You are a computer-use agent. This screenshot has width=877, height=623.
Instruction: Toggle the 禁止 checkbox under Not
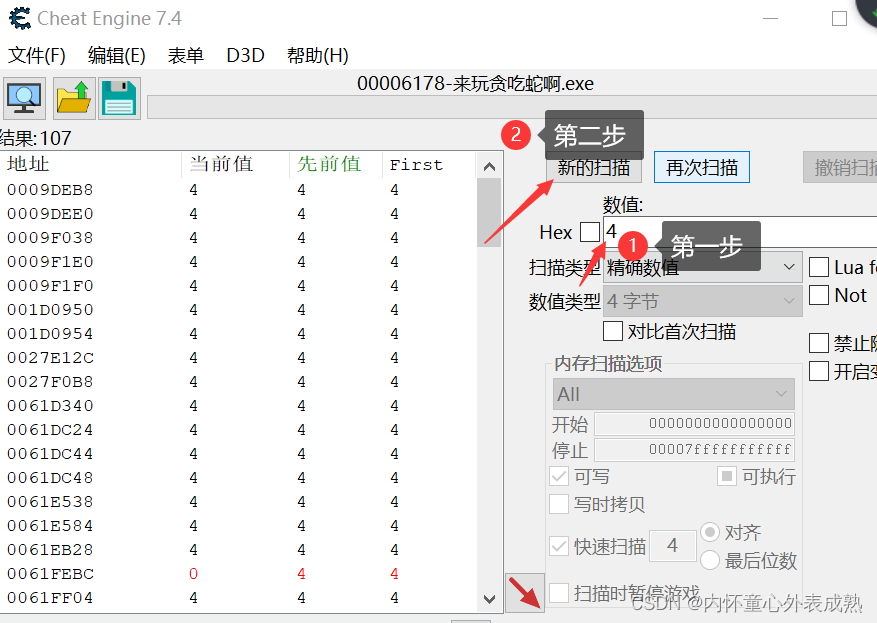[819, 343]
